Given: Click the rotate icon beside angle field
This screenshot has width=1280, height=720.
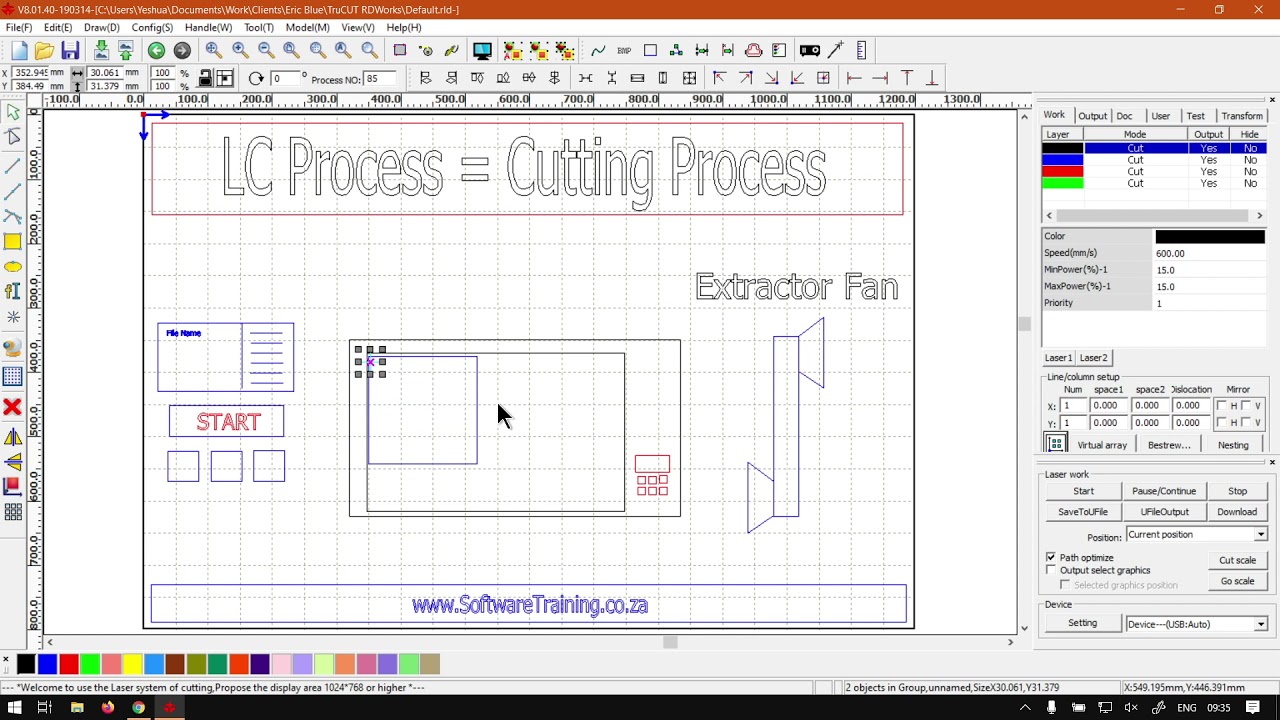Looking at the screenshot, I should pyautogui.click(x=256, y=78).
